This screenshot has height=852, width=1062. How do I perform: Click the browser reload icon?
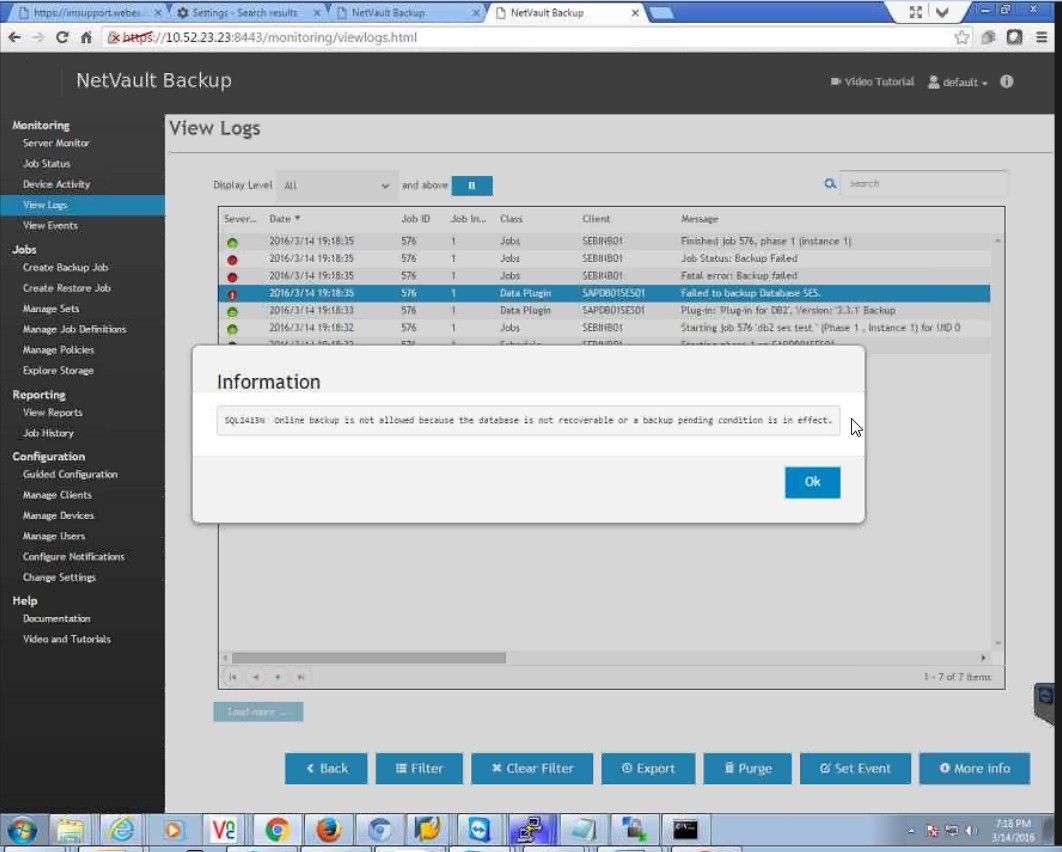coord(62,37)
